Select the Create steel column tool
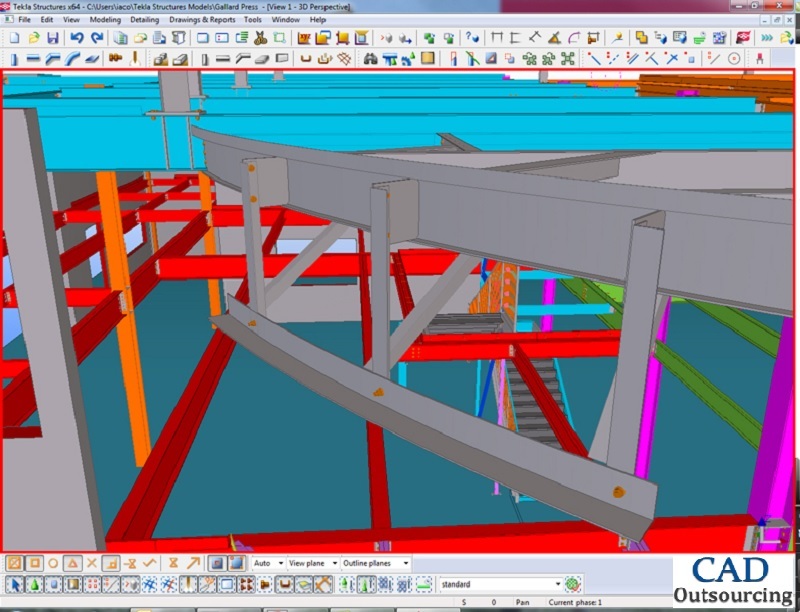Viewport: 800px width, 612px height. (13, 59)
